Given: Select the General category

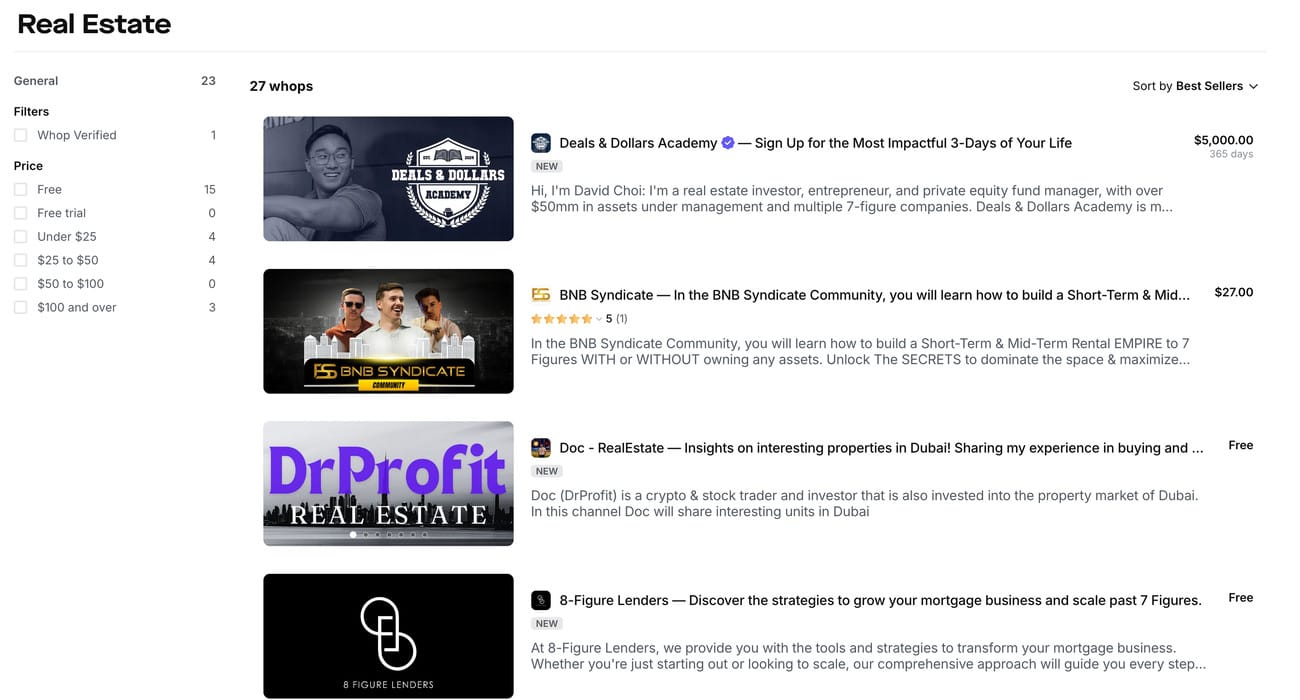Looking at the screenshot, I should coord(36,81).
